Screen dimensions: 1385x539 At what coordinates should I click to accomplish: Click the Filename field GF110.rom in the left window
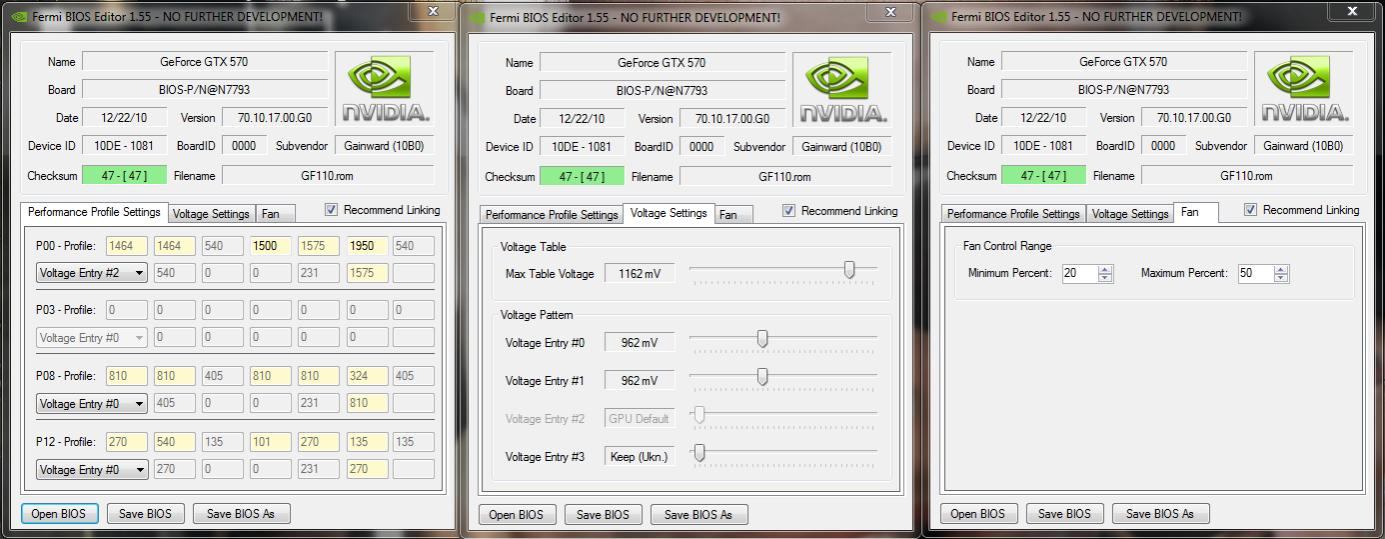tap(328, 176)
